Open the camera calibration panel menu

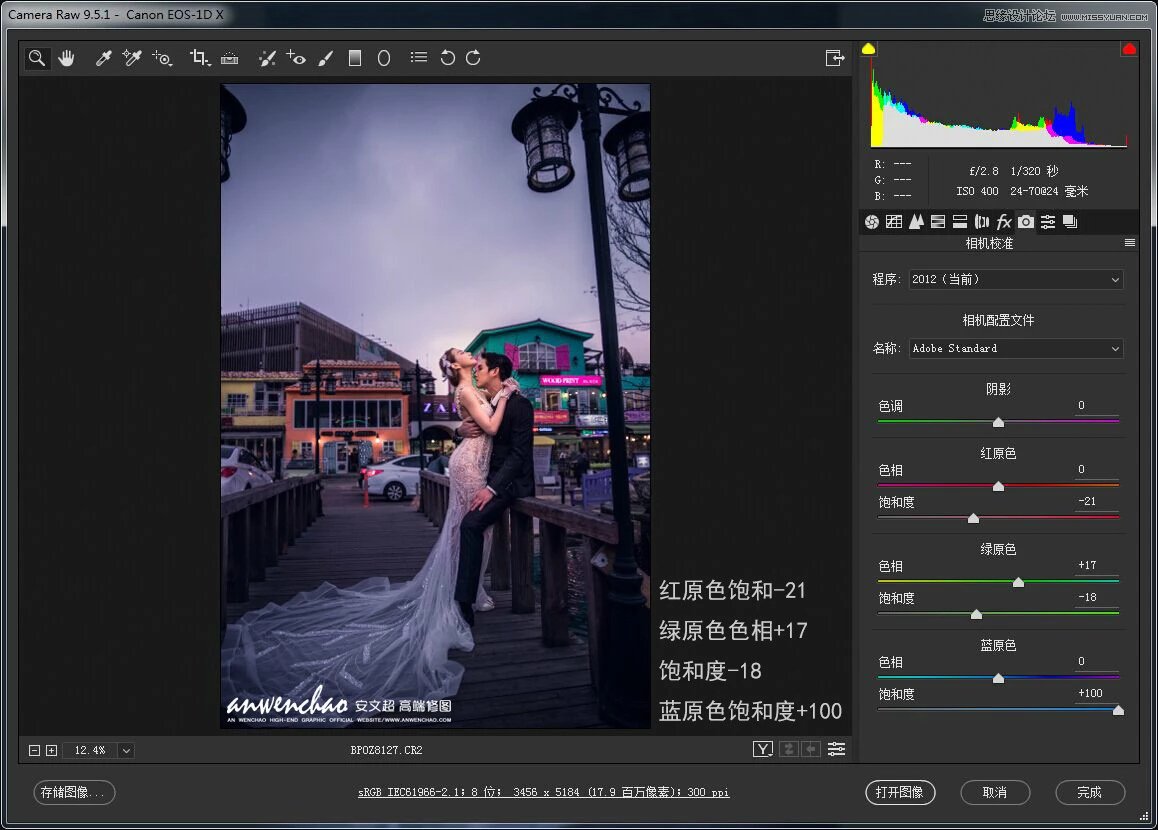click(1130, 243)
